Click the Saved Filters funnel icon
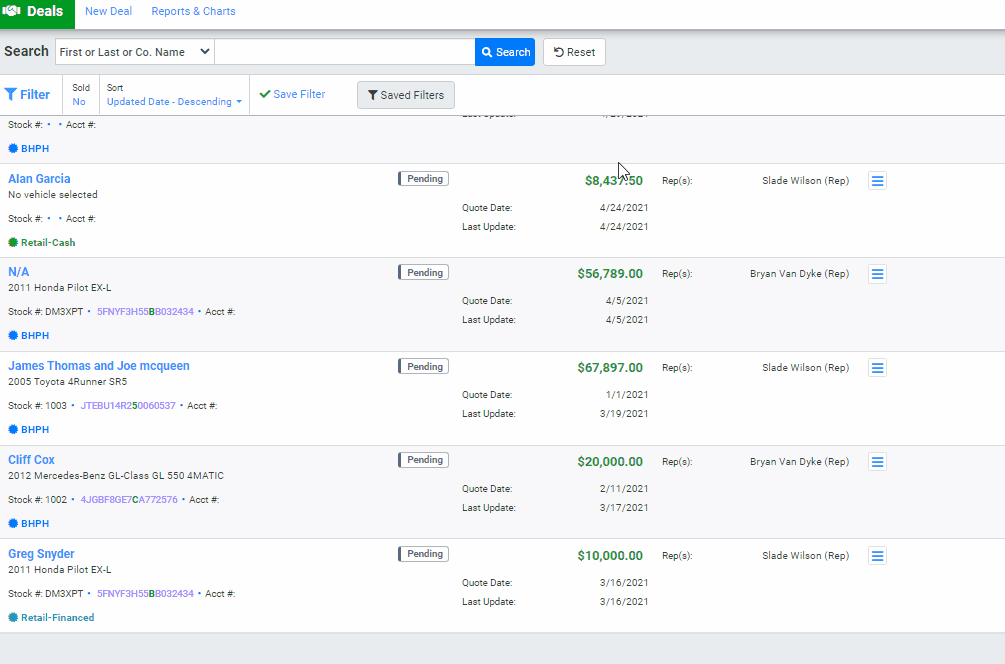This screenshot has width=1005, height=664. click(372, 95)
